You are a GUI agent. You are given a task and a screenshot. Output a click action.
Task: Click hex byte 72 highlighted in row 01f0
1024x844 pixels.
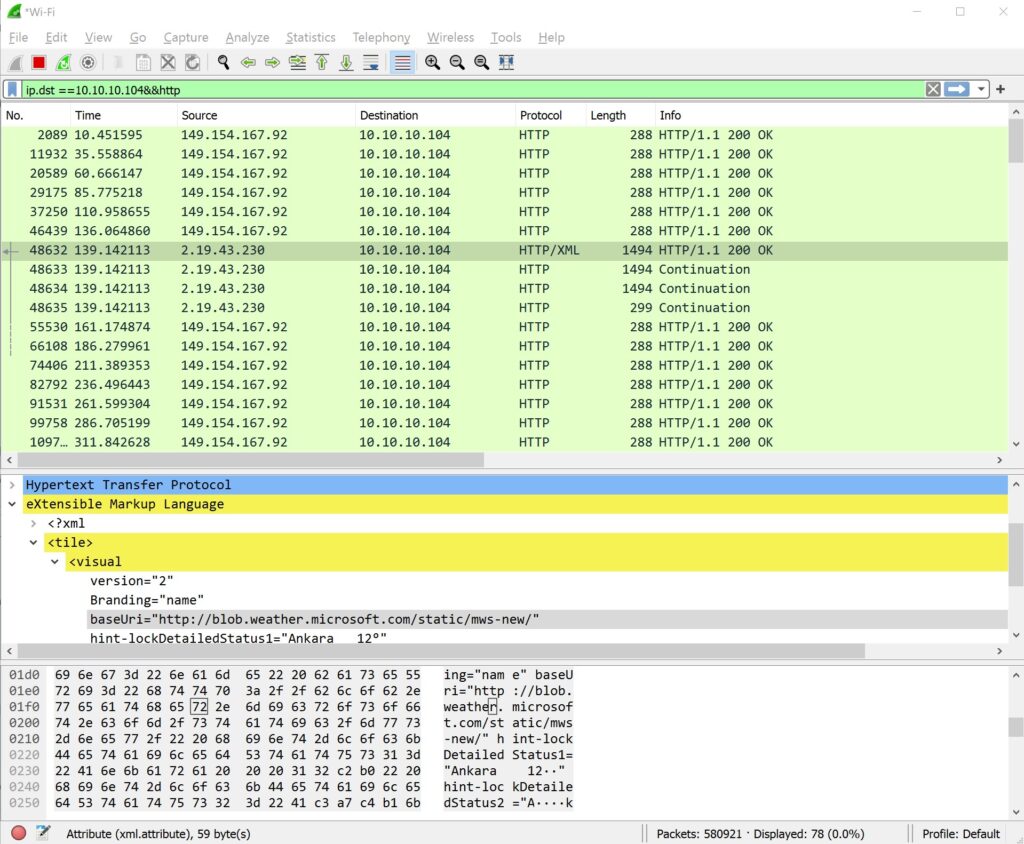click(x=199, y=707)
